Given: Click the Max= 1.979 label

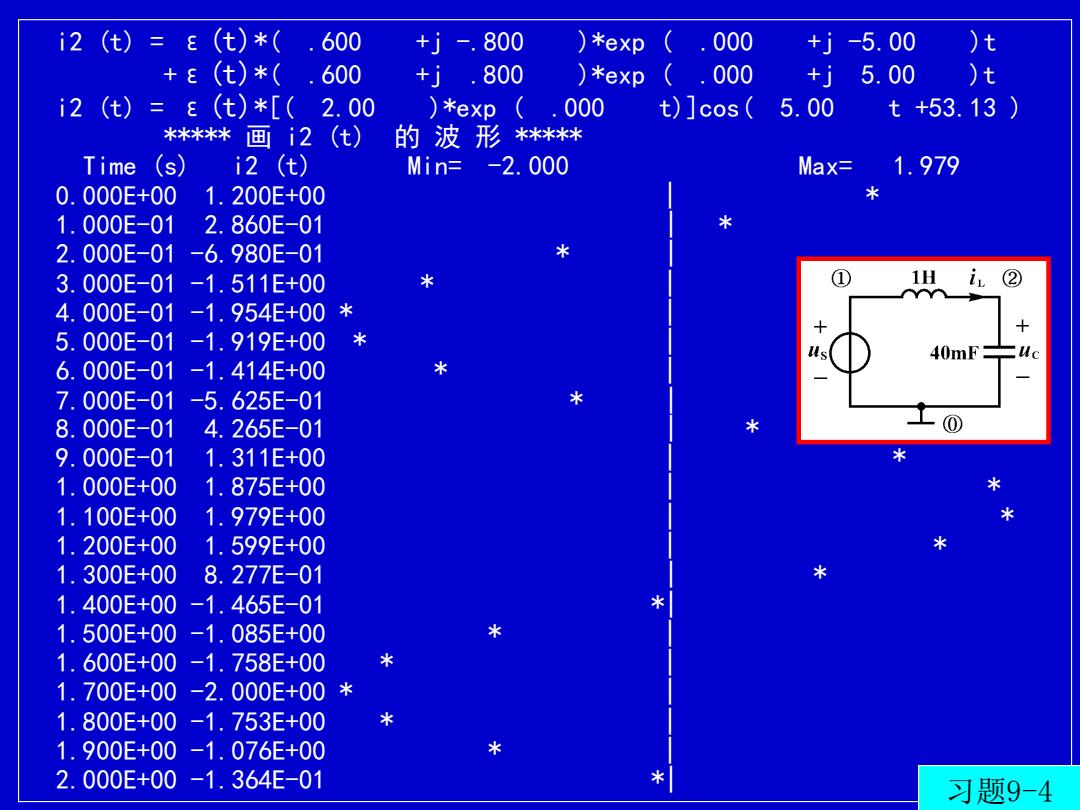Looking at the screenshot, I should (878, 166).
